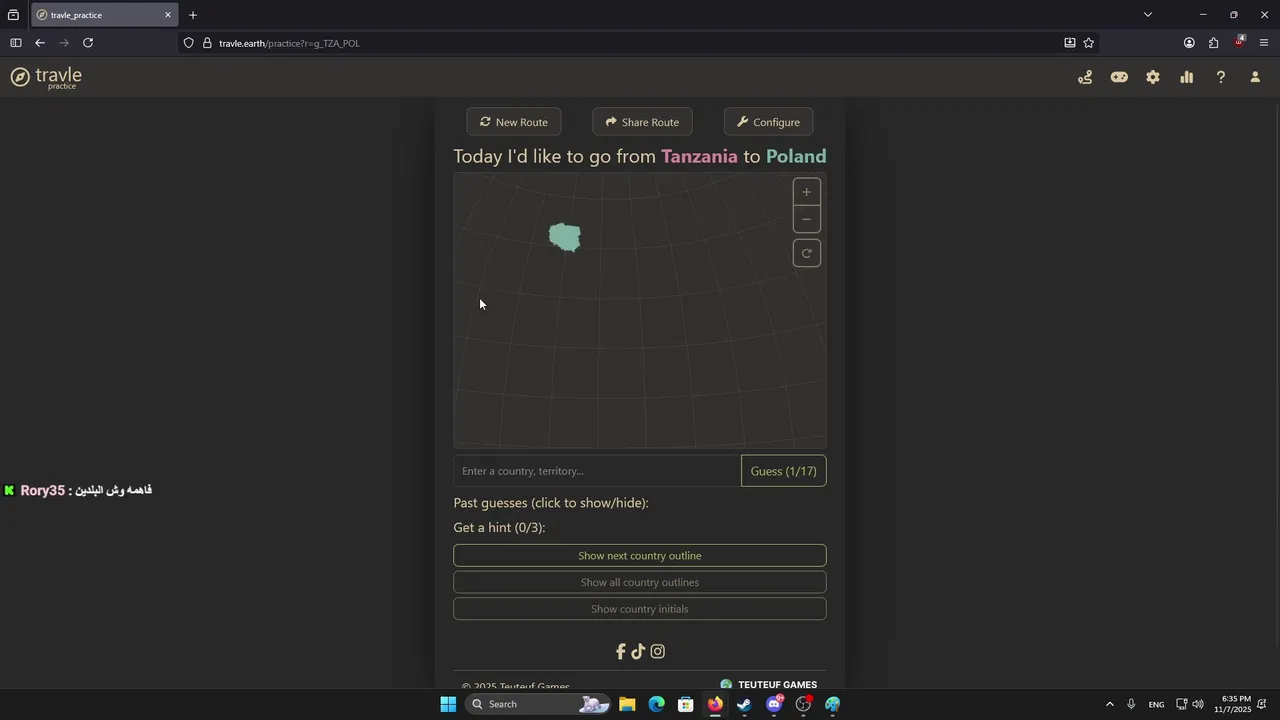Open travle settings gear icon
The image size is (1280, 720).
tap(1153, 77)
